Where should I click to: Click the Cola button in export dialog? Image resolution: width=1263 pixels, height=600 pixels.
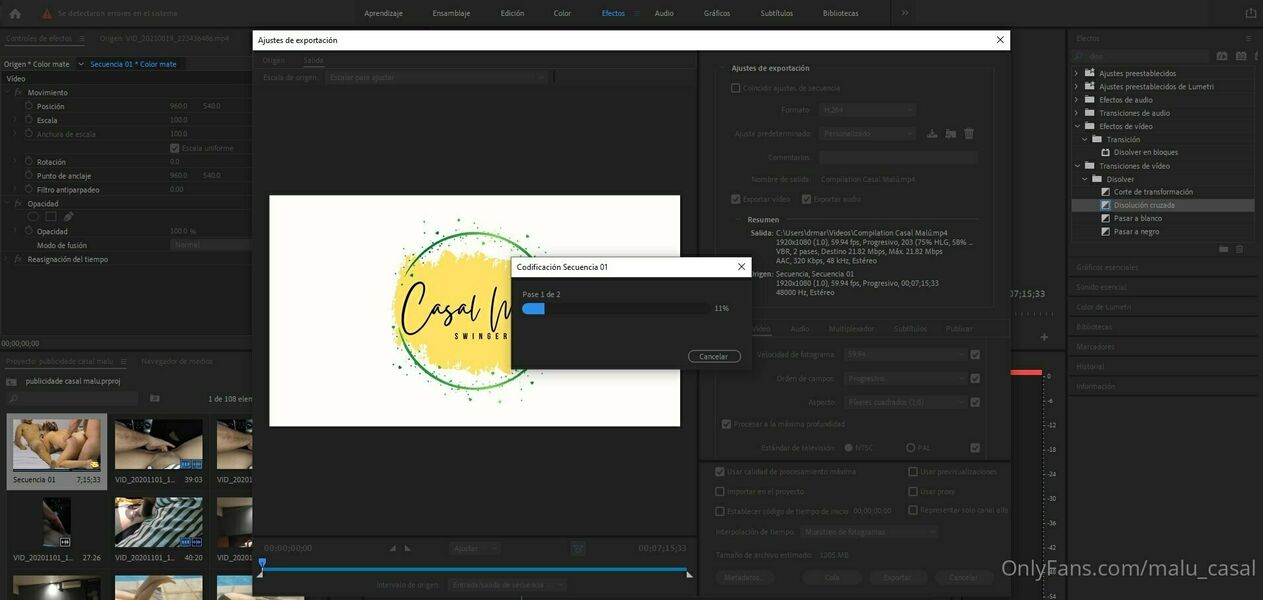click(x=832, y=577)
